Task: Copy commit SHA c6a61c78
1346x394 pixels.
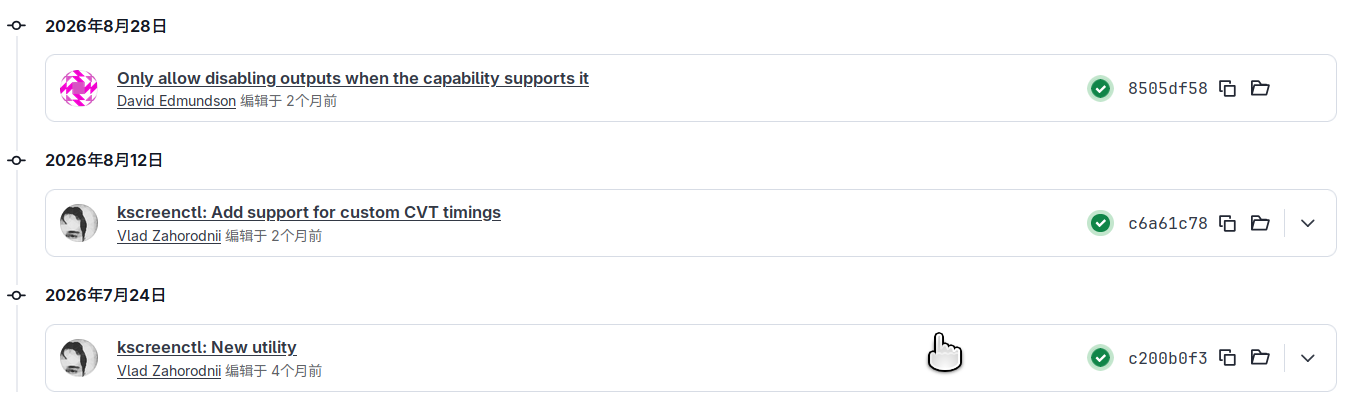Action: [x=1228, y=223]
